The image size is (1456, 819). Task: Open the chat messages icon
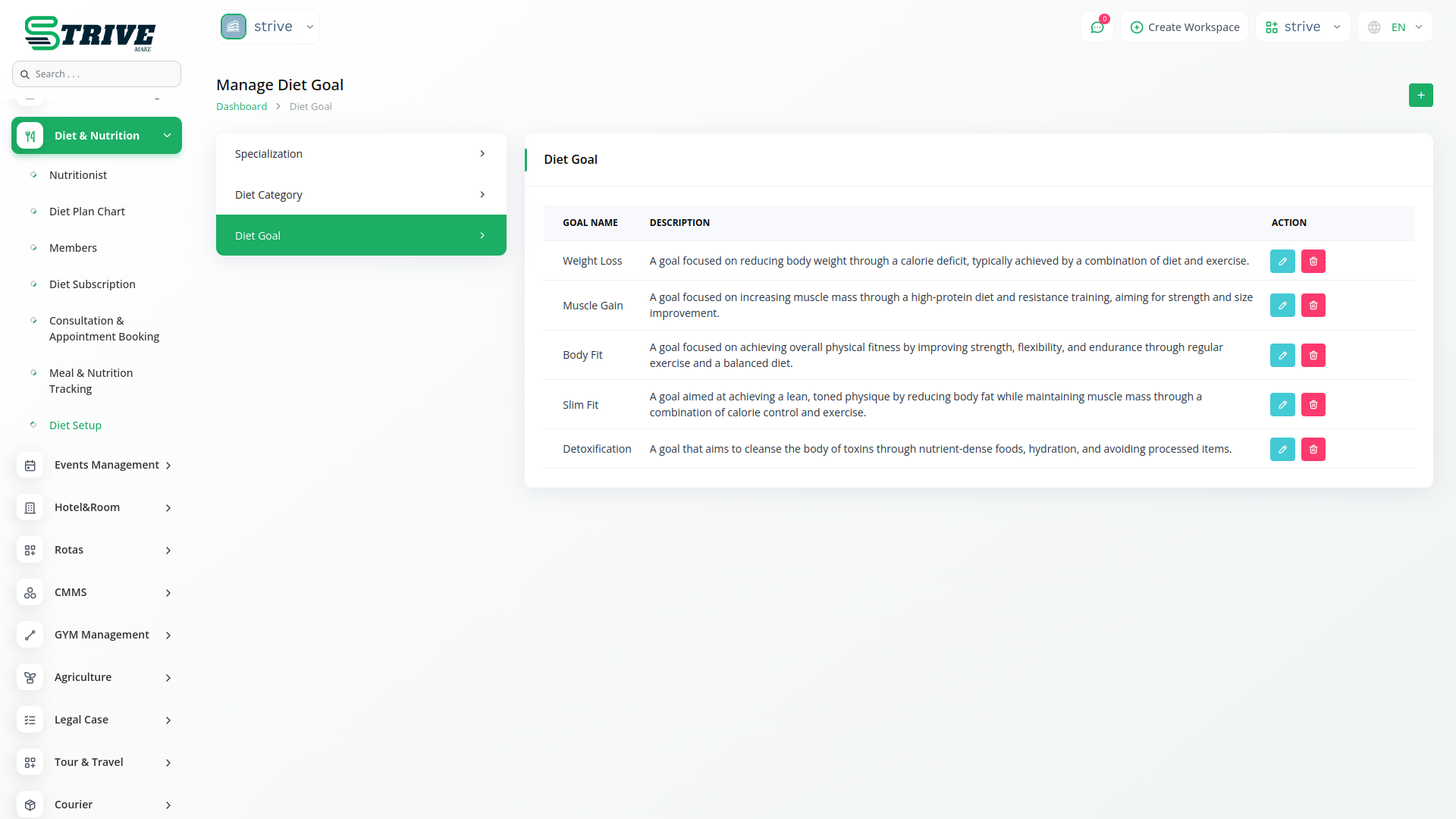(x=1097, y=27)
